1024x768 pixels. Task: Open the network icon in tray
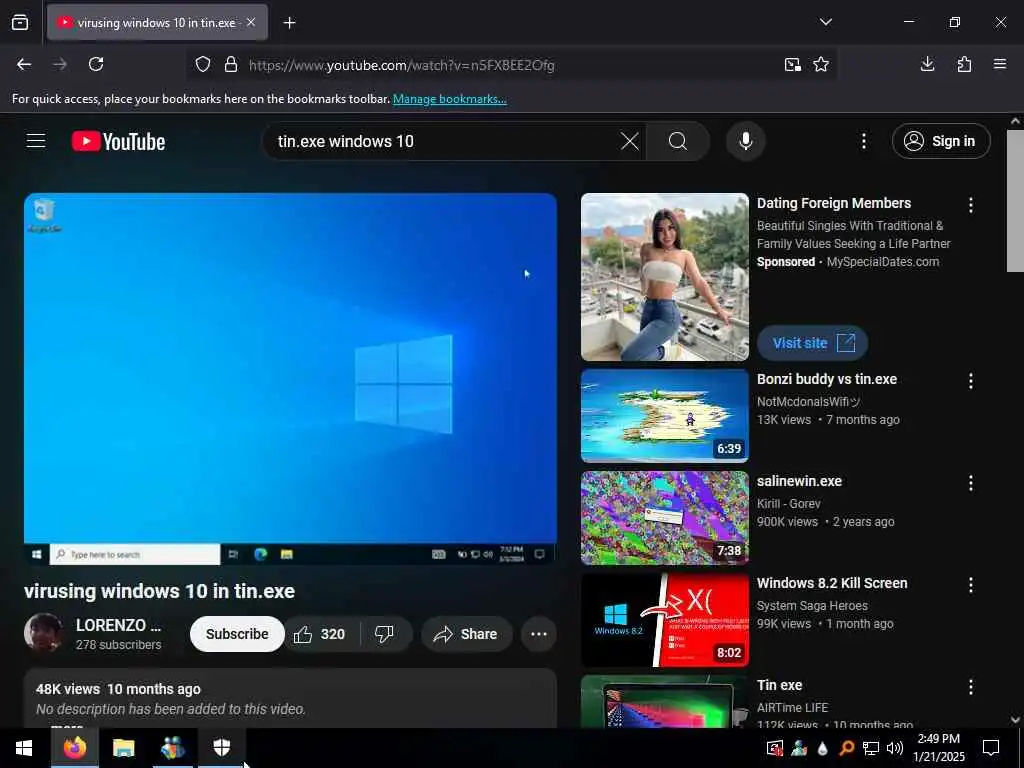pos(871,748)
